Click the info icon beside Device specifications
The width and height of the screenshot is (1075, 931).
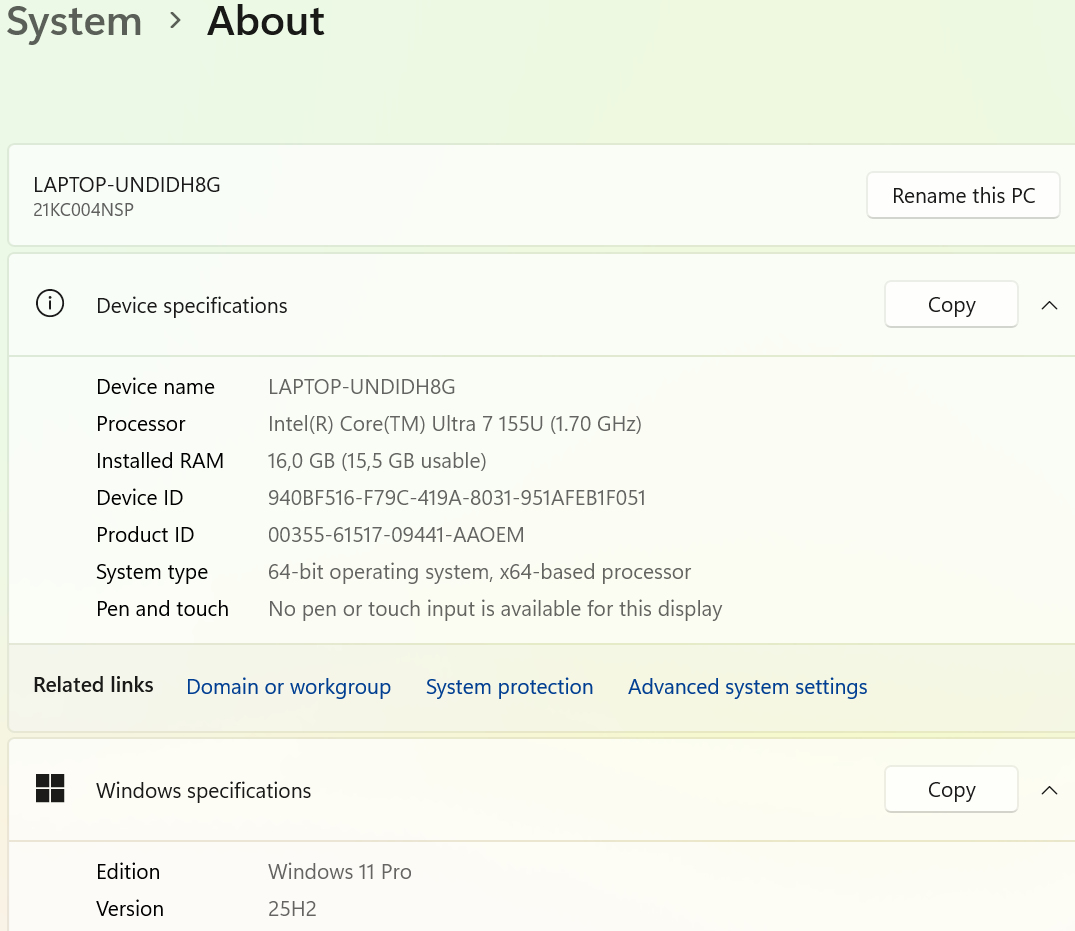point(50,304)
